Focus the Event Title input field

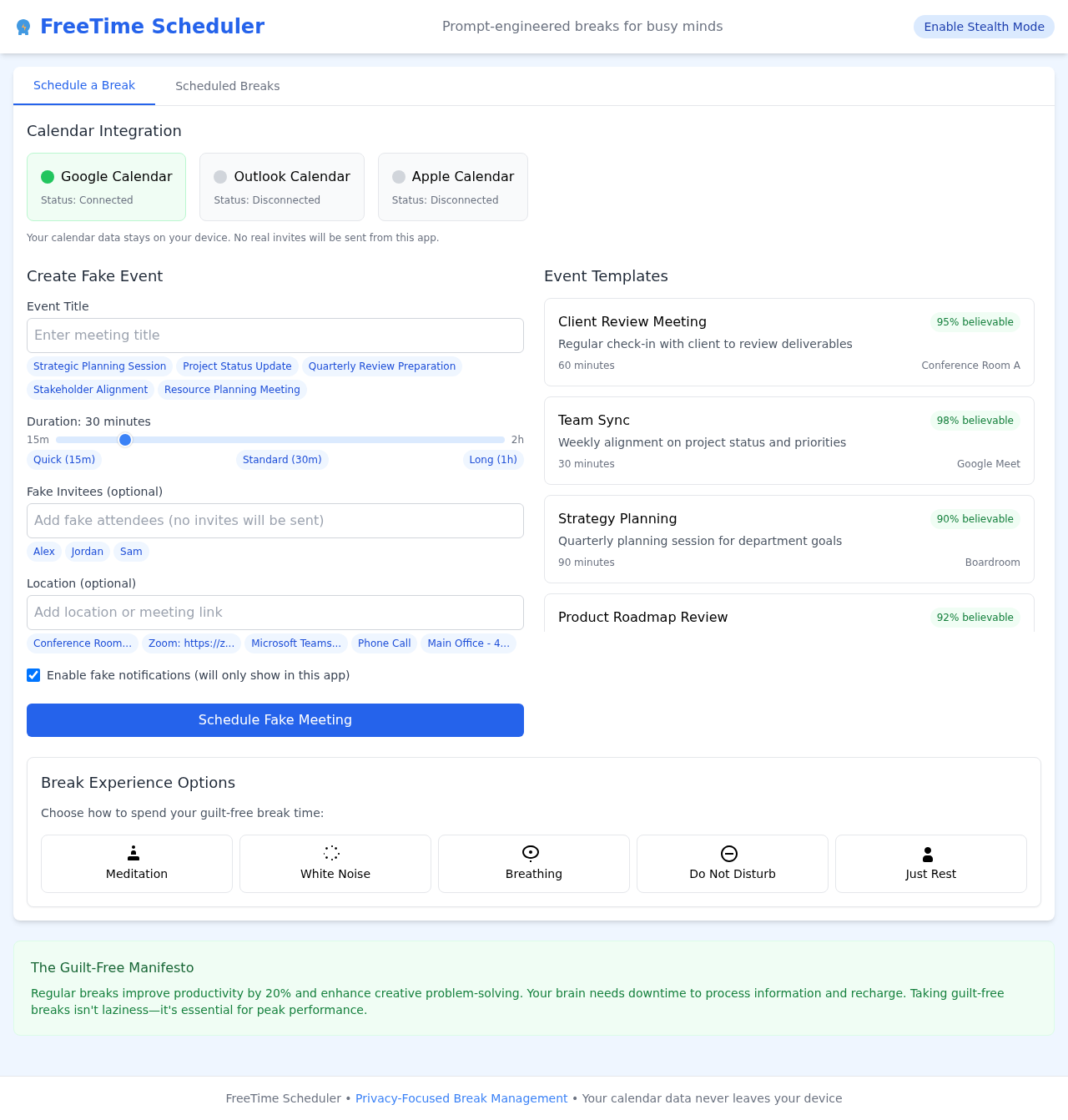[275, 335]
